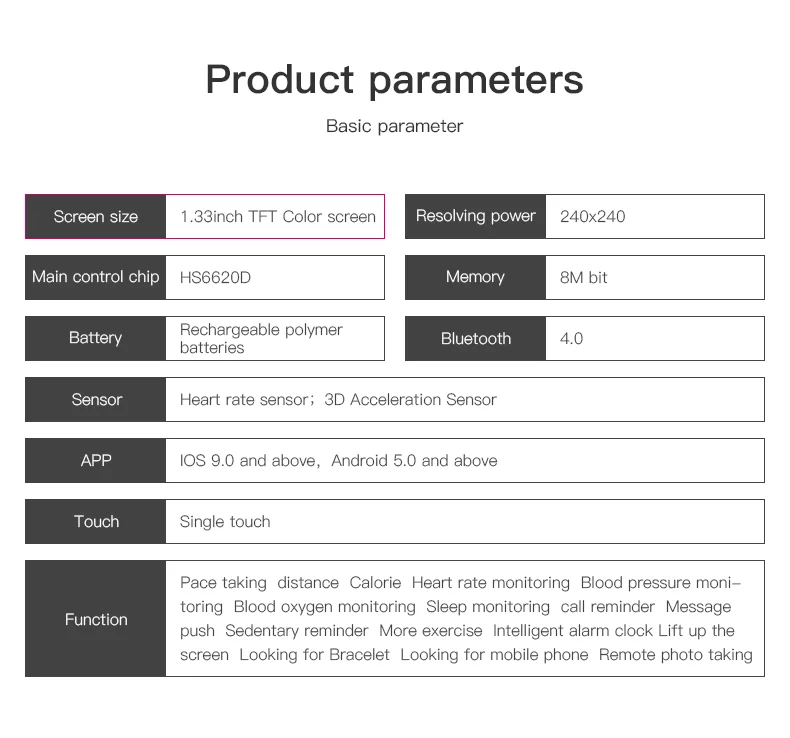The width and height of the screenshot is (790, 738).
Task: Click the Product parameters heading
Action: pyautogui.click(x=394, y=80)
